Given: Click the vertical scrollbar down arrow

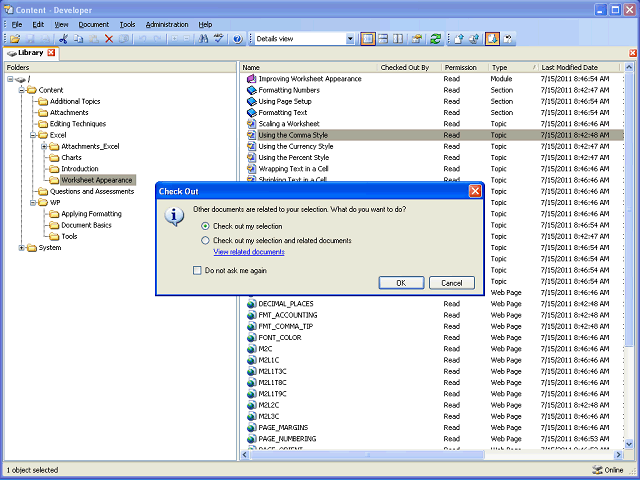Looking at the screenshot, I should click(629, 444).
